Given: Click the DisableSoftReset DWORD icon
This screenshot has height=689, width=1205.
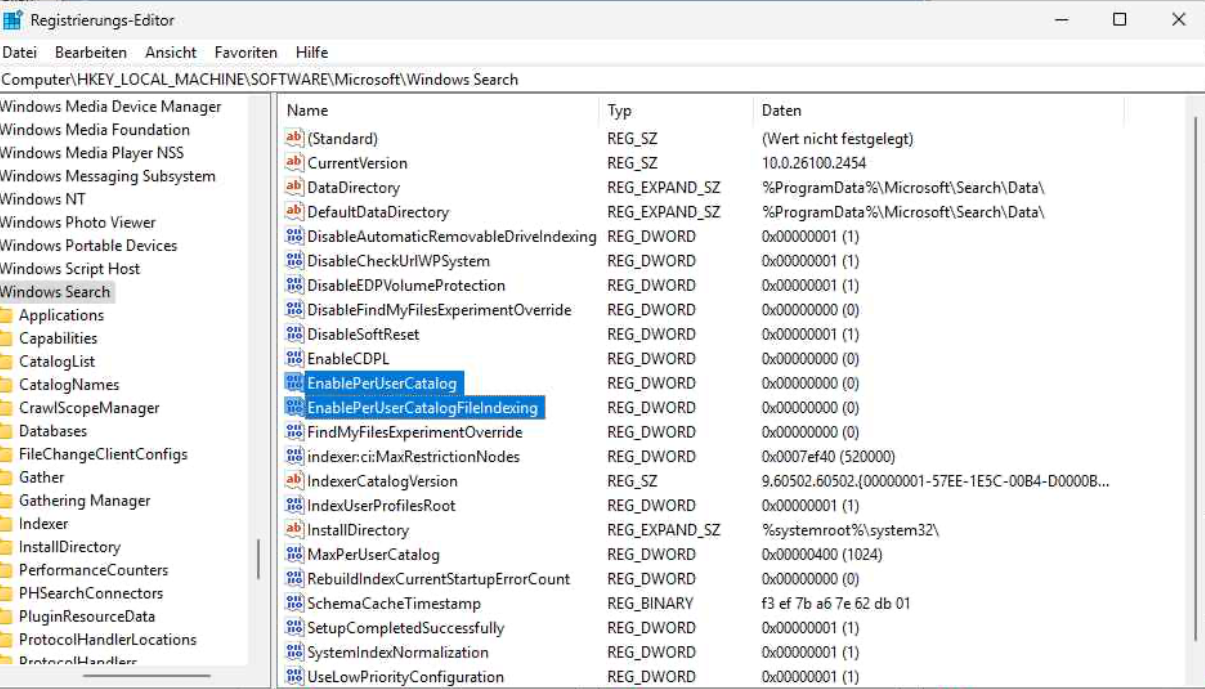Looking at the screenshot, I should click(x=294, y=334).
